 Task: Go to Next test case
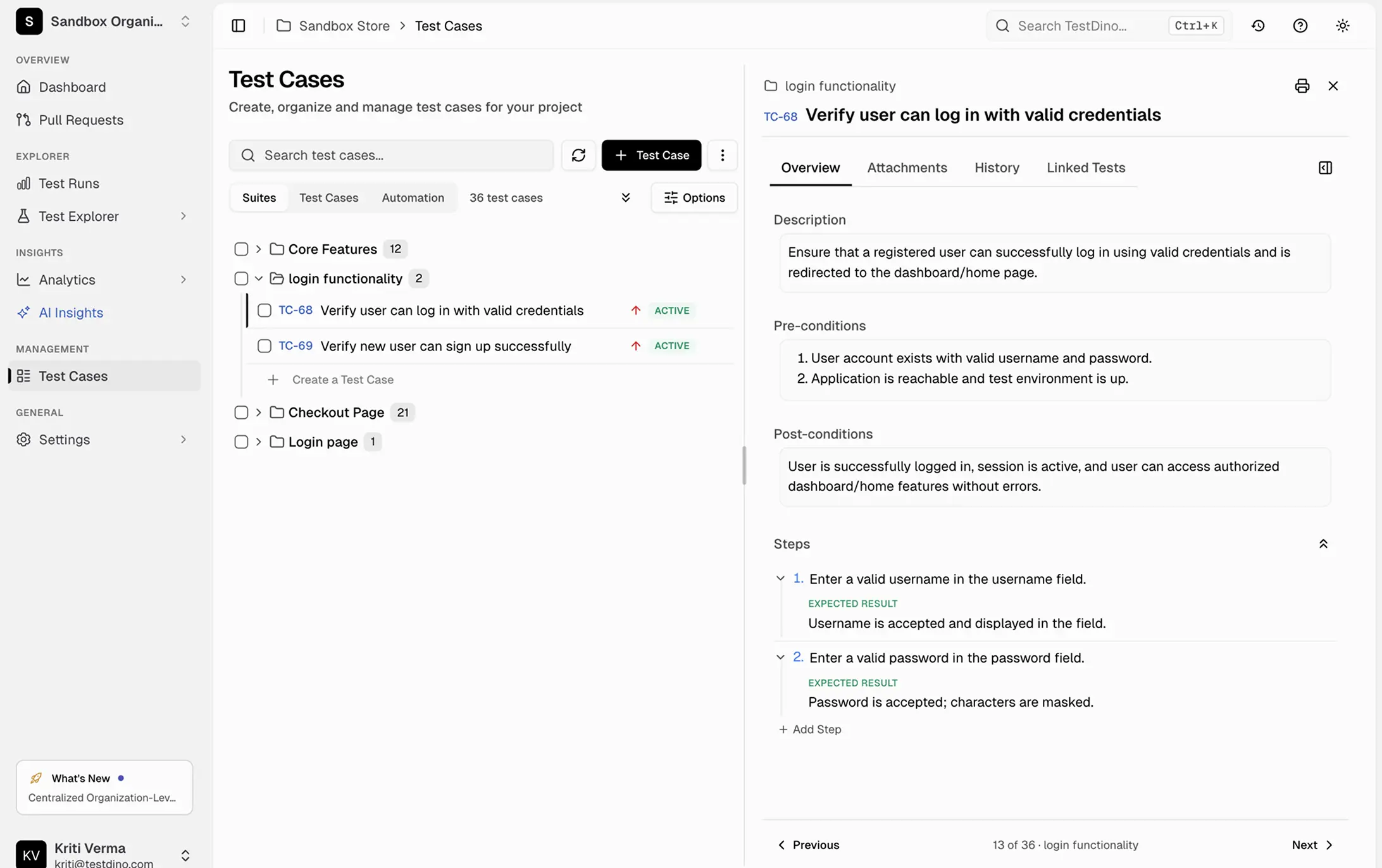(x=1312, y=845)
